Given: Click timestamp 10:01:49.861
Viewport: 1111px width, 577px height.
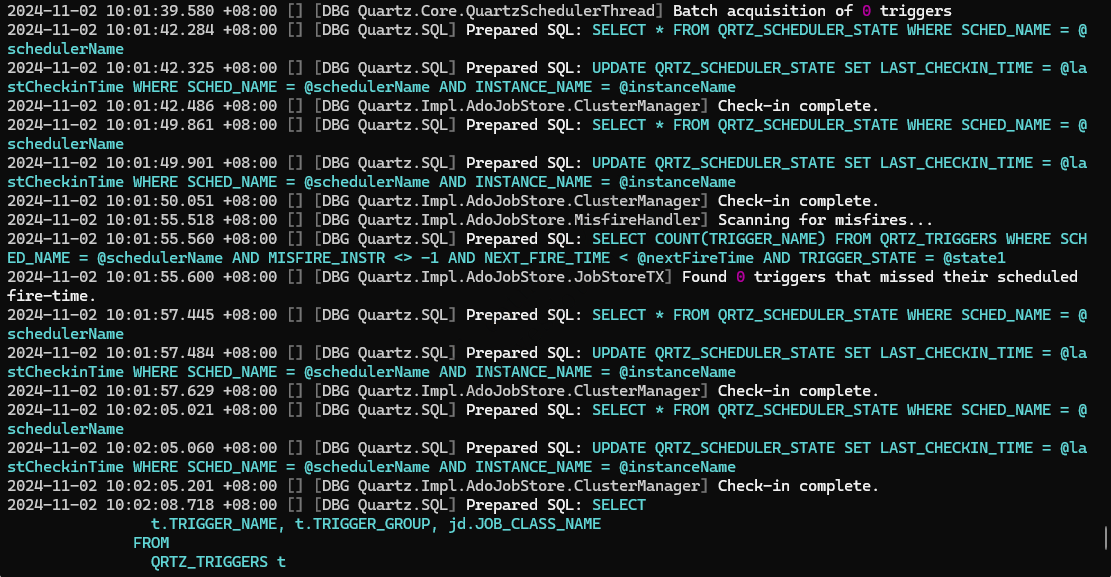Looking at the screenshot, I should tap(160, 125).
